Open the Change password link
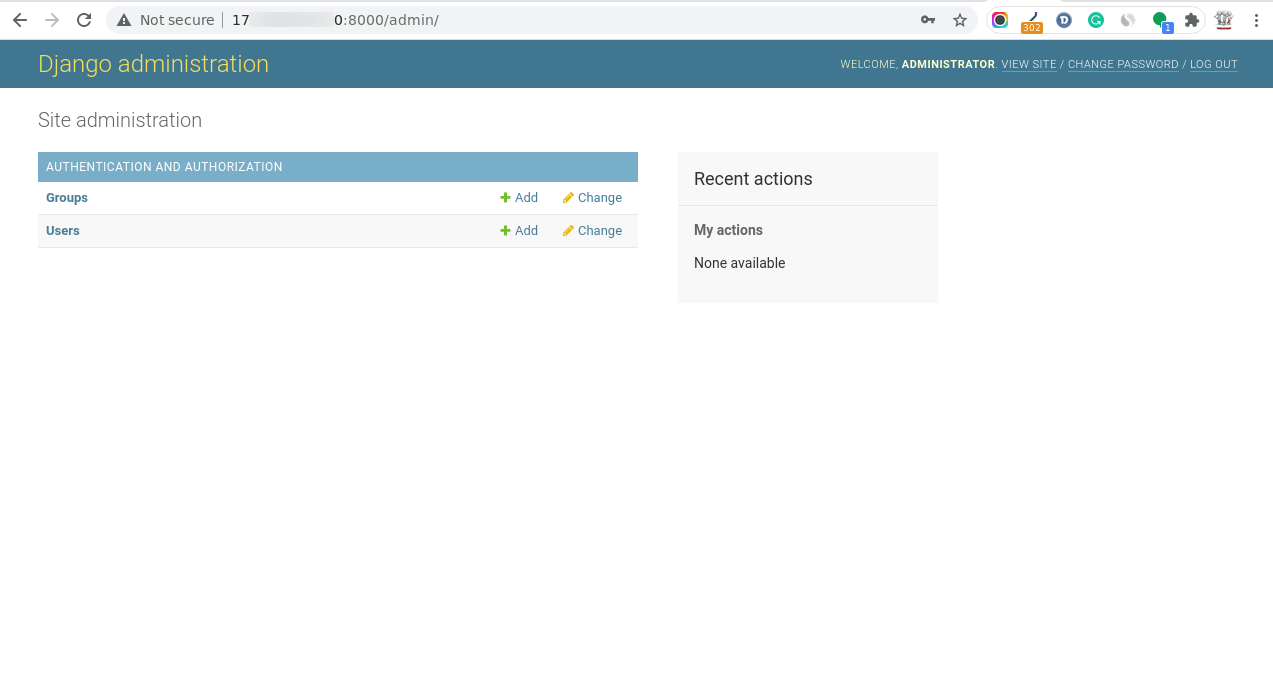 (1123, 64)
